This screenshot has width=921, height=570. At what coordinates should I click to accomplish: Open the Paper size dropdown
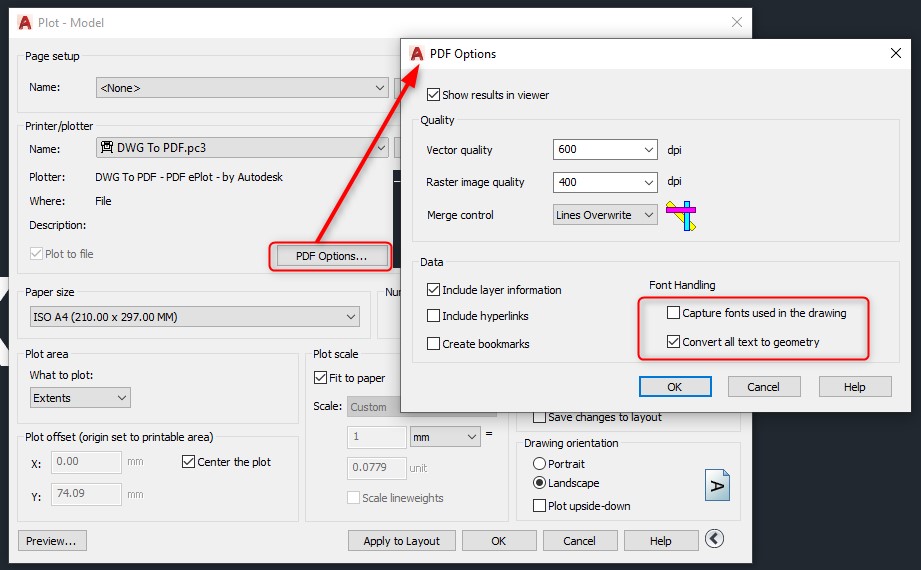coord(194,317)
